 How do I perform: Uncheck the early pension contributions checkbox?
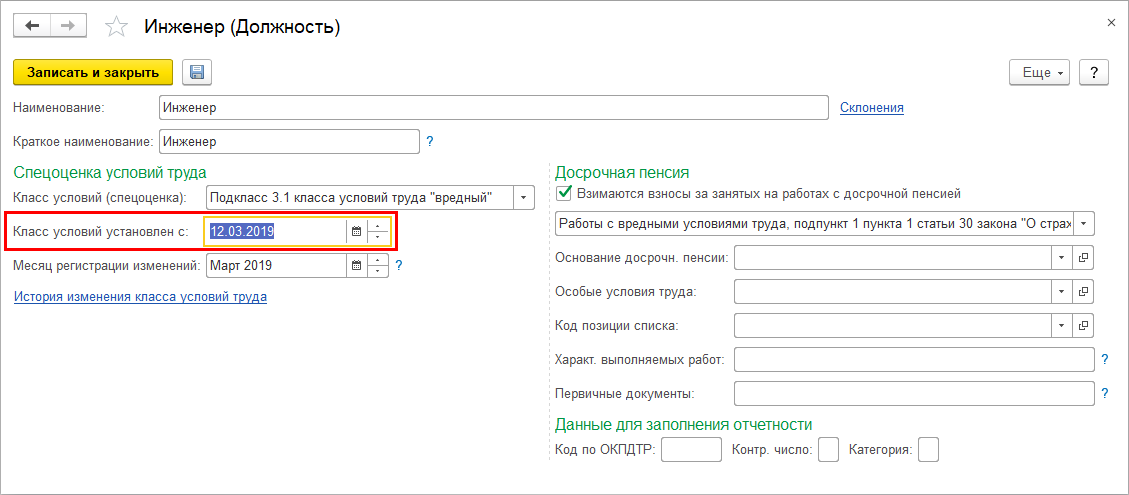(x=564, y=193)
